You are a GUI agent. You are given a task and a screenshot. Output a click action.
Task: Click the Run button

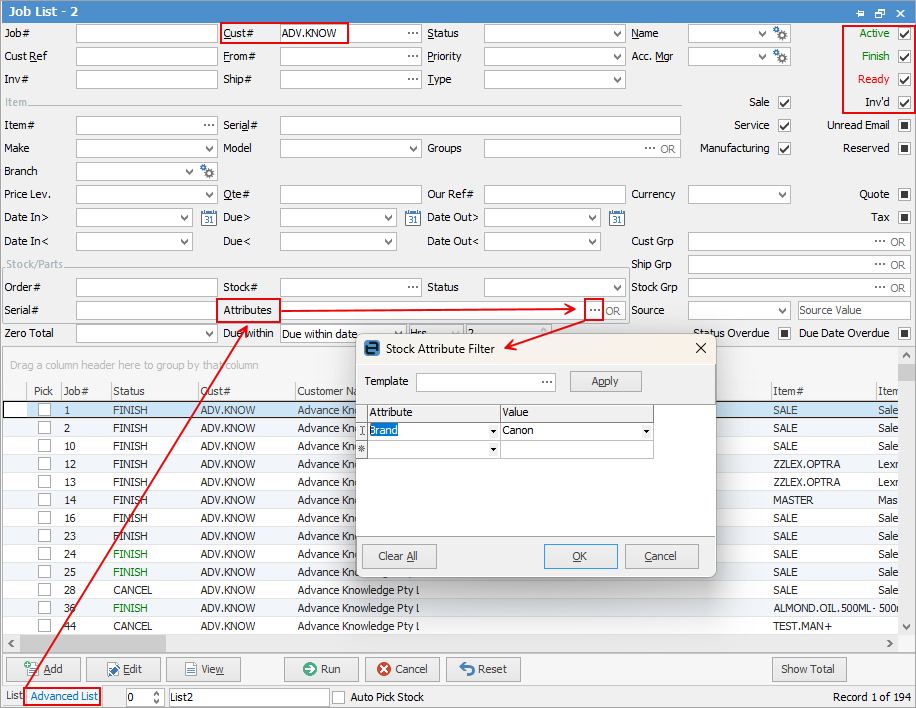[x=321, y=669]
